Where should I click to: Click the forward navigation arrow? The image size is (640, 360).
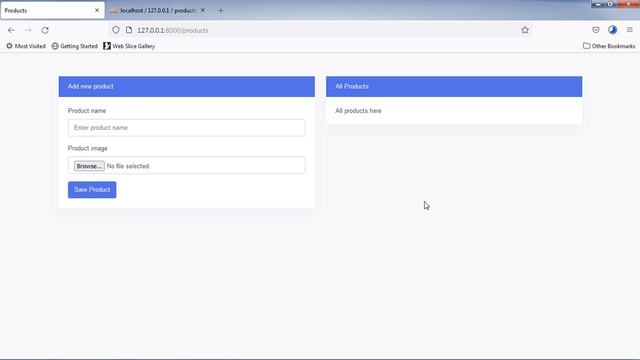tap(28, 30)
